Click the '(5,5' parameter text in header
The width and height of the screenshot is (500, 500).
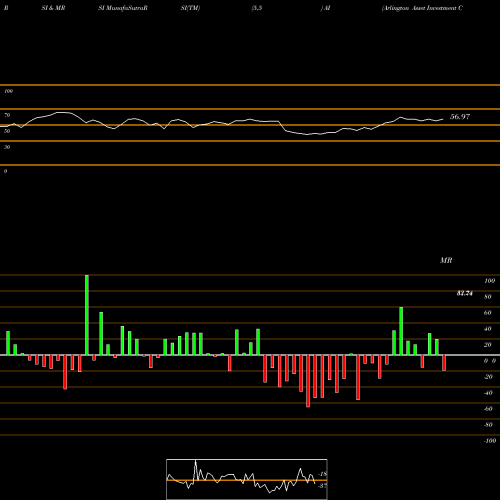pyautogui.click(x=257, y=8)
